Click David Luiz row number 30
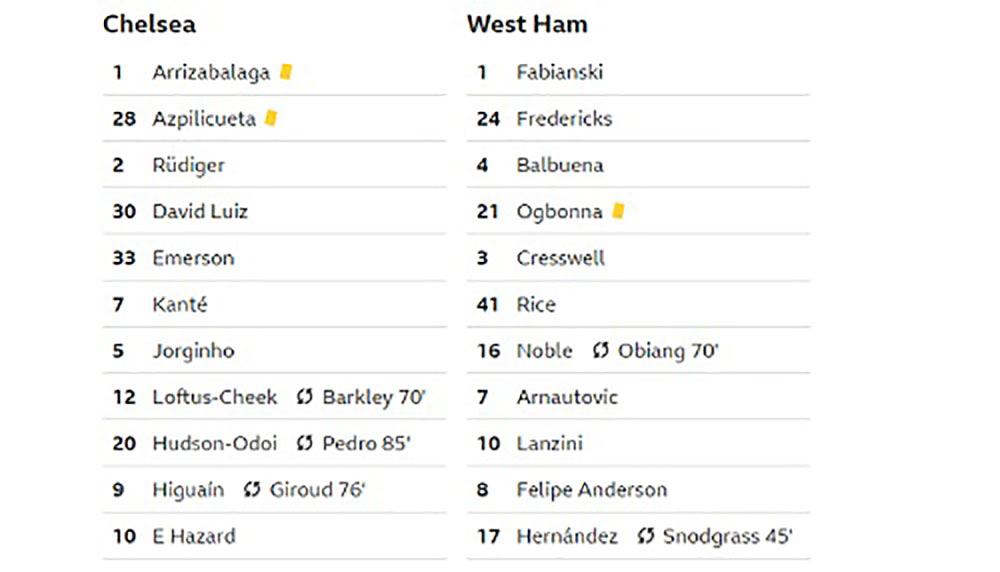The image size is (1000, 572). tap(124, 211)
